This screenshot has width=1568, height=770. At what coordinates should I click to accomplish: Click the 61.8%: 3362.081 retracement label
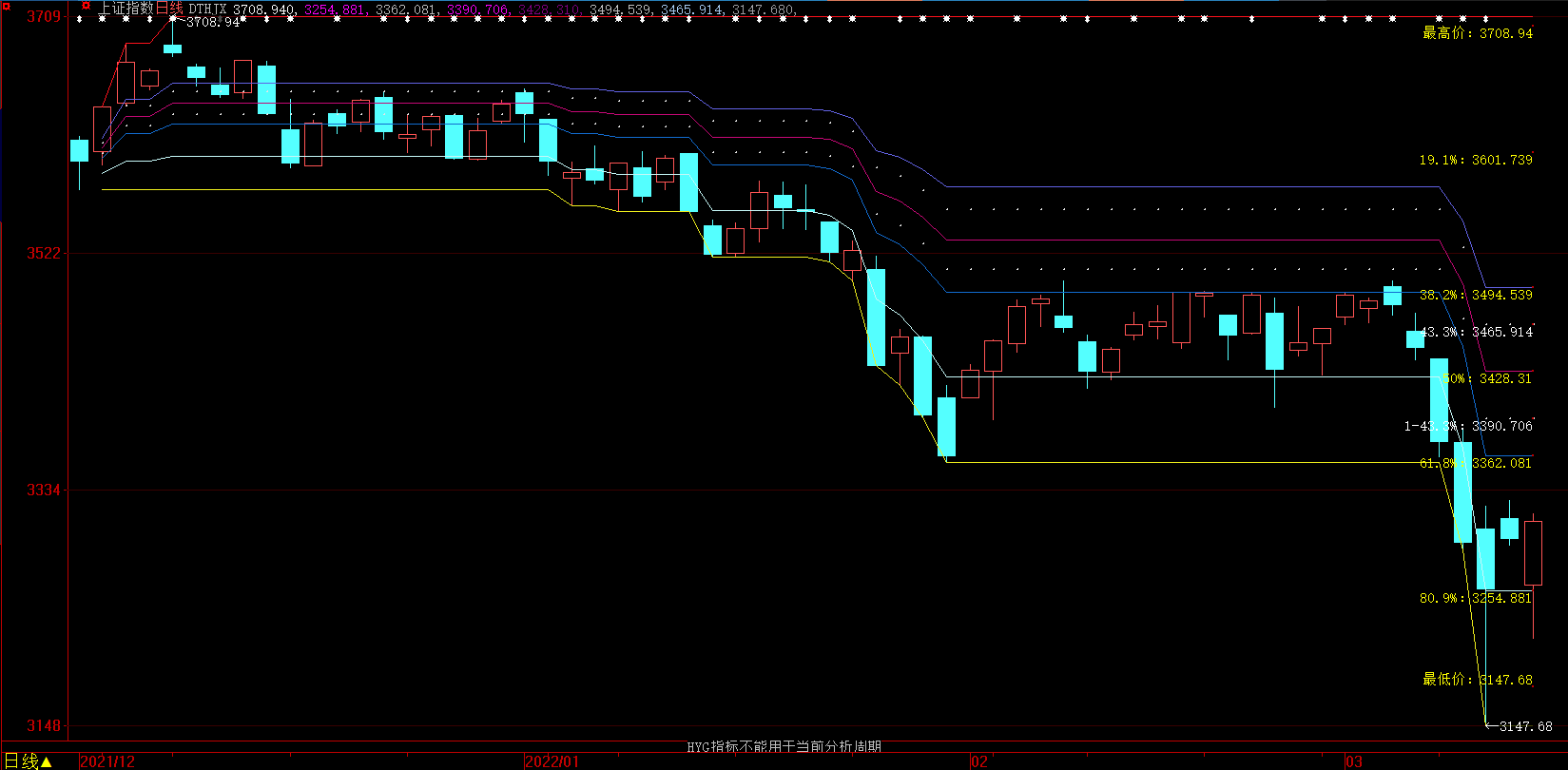click(1476, 463)
